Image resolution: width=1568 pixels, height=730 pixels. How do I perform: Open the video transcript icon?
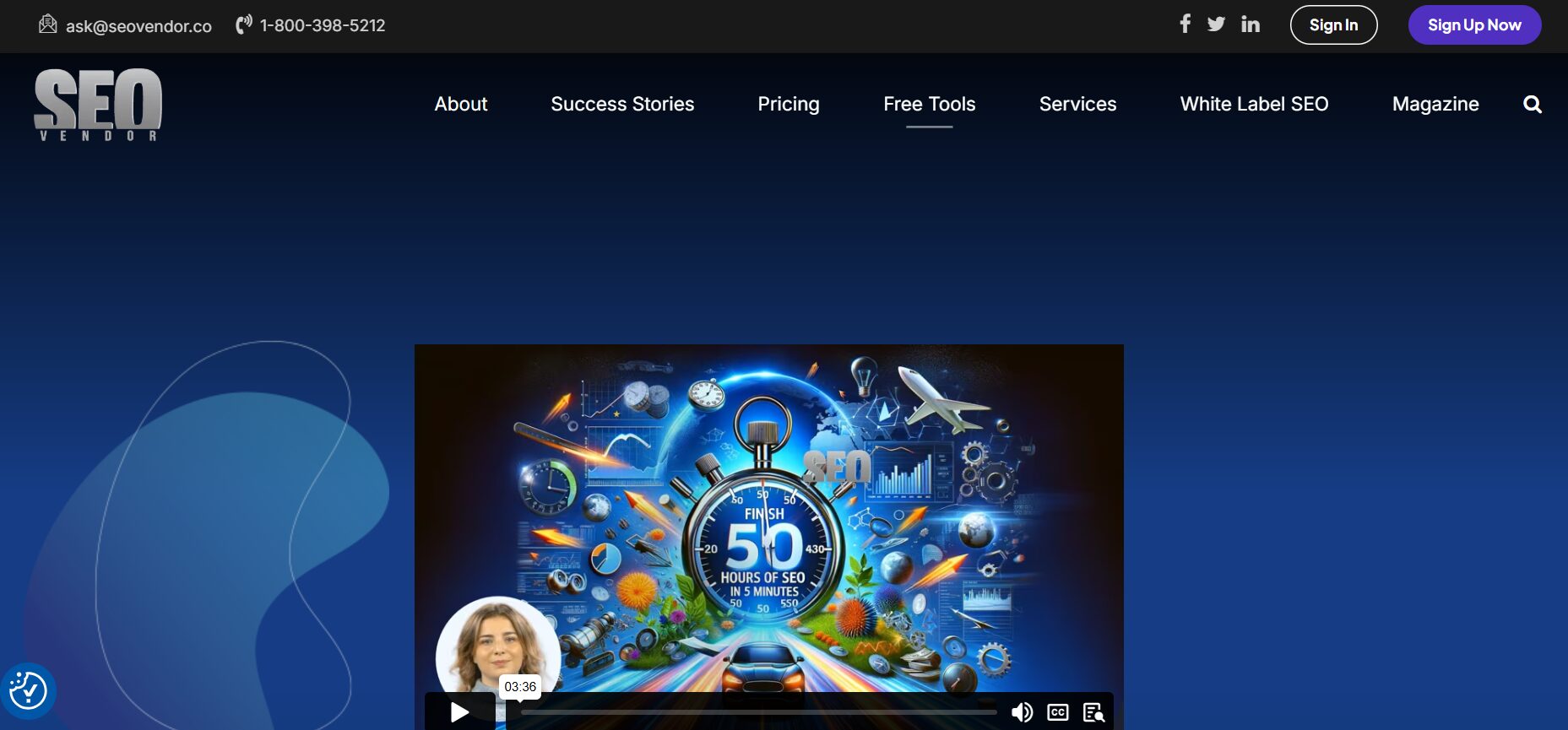[x=1093, y=712]
